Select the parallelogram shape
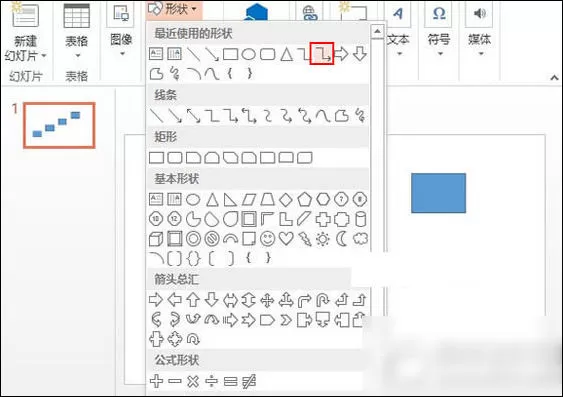Image resolution: width=563 pixels, height=397 pixels. (x=249, y=199)
